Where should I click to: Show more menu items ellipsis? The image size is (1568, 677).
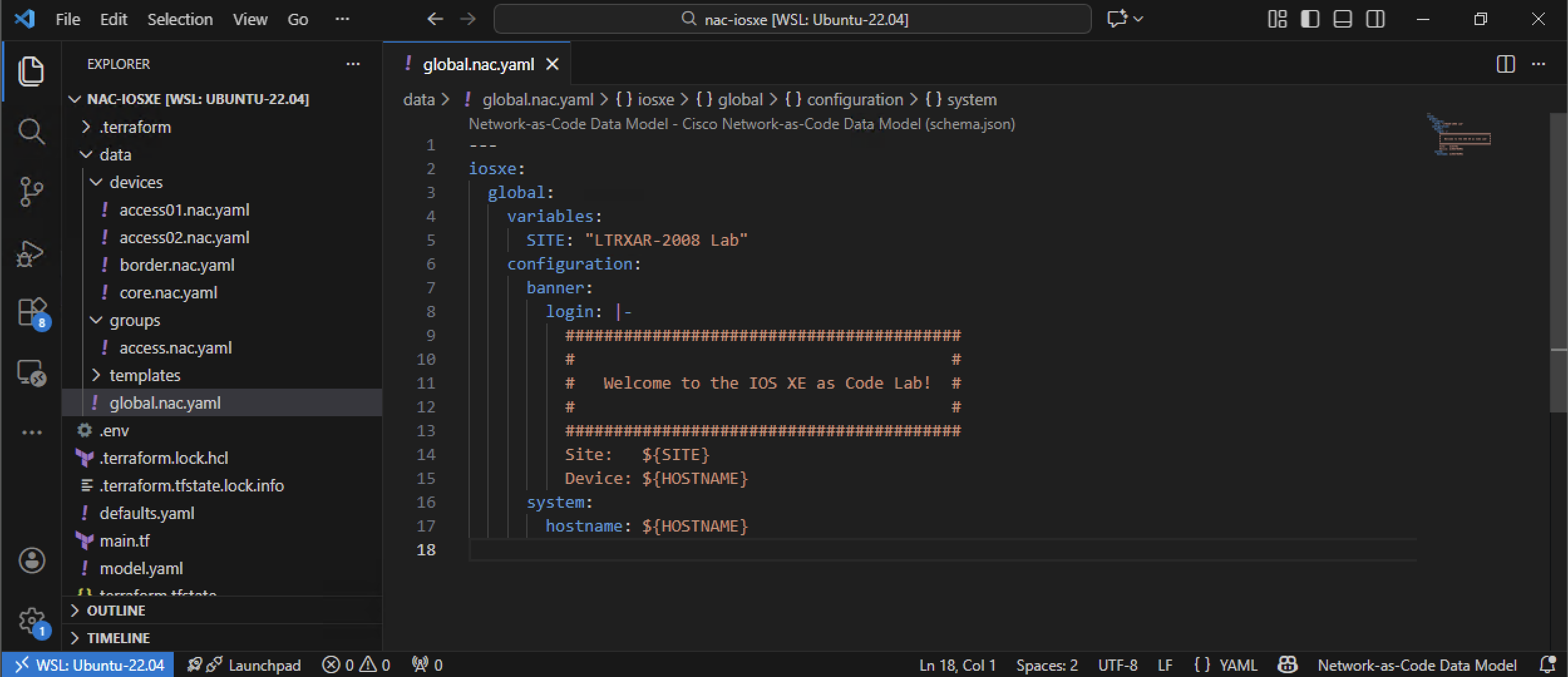coord(342,19)
